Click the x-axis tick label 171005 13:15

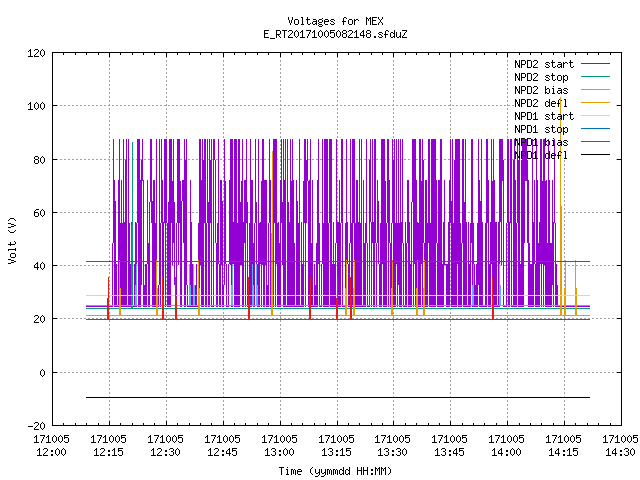[x=336, y=446]
